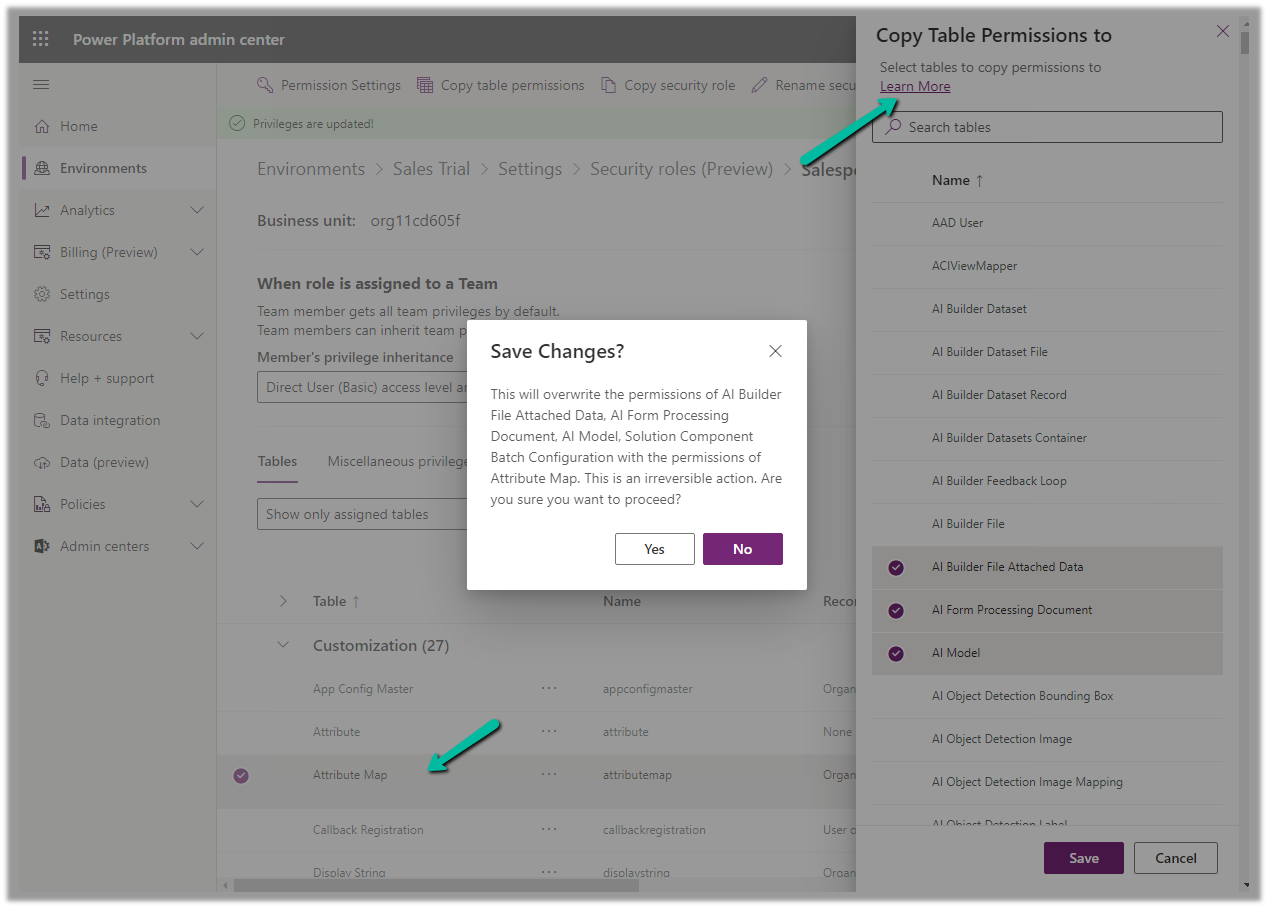The width and height of the screenshot is (1268, 908).
Task: Click the Environments icon in the sidebar
Action: coord(42,168)
